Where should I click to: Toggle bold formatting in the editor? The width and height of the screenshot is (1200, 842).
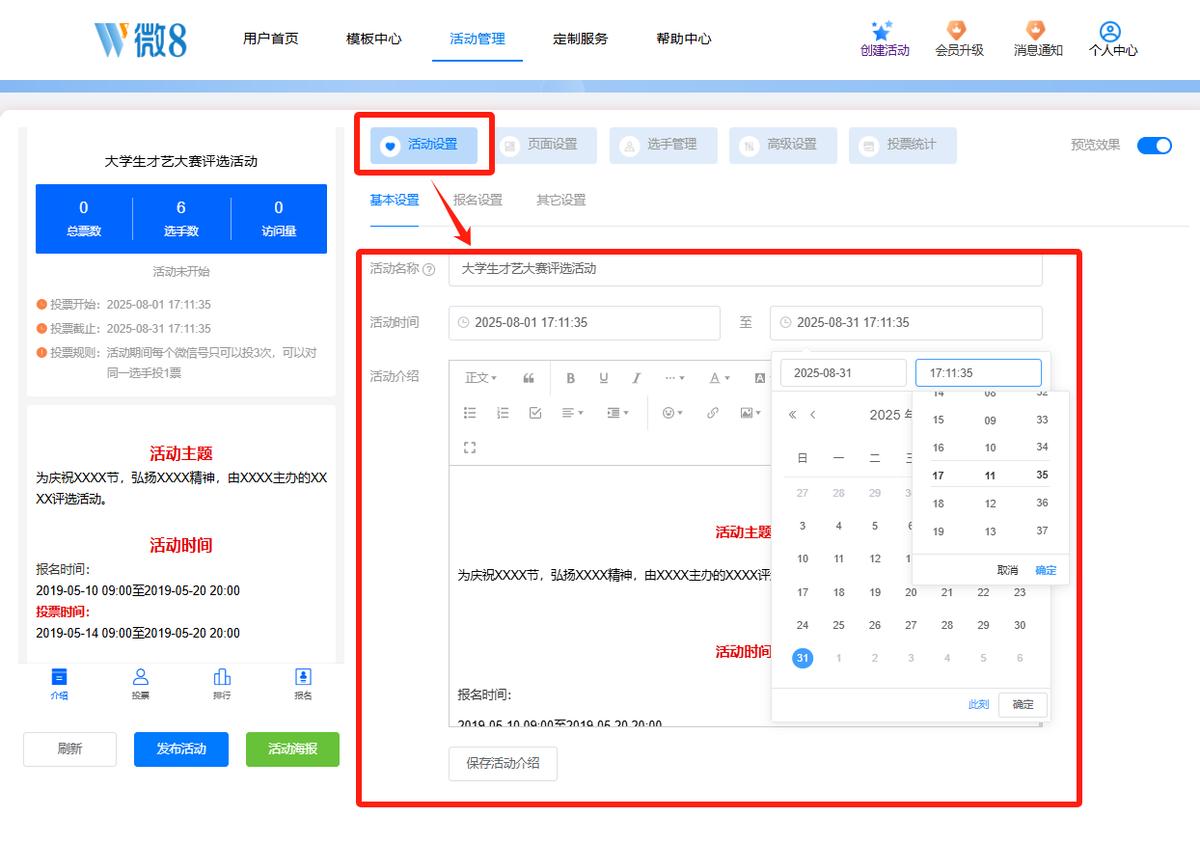[571, 378]
